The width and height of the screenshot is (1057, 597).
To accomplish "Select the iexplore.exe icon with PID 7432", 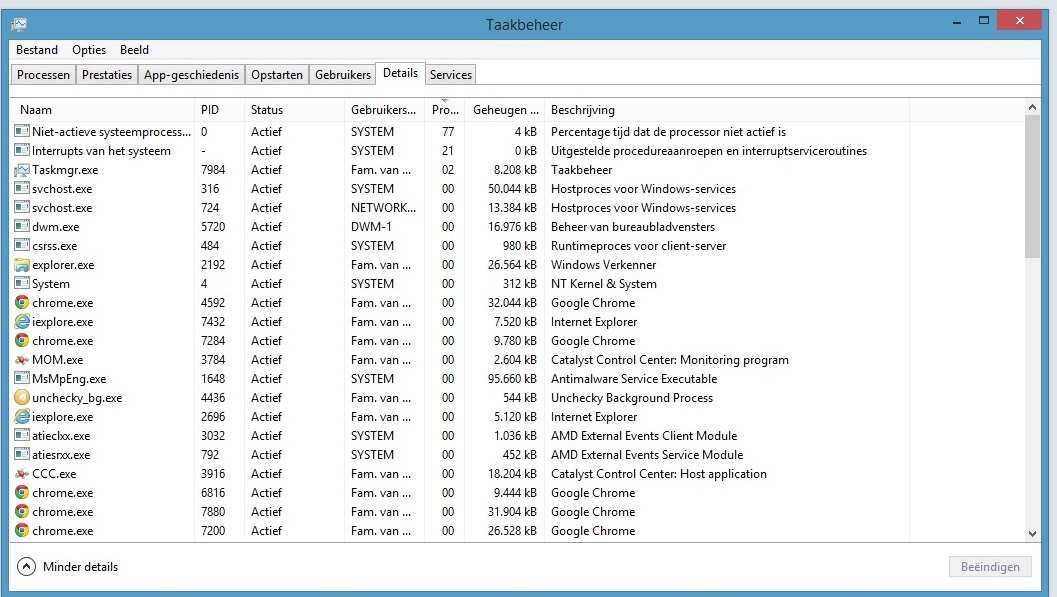I will (x=22, y=322).
